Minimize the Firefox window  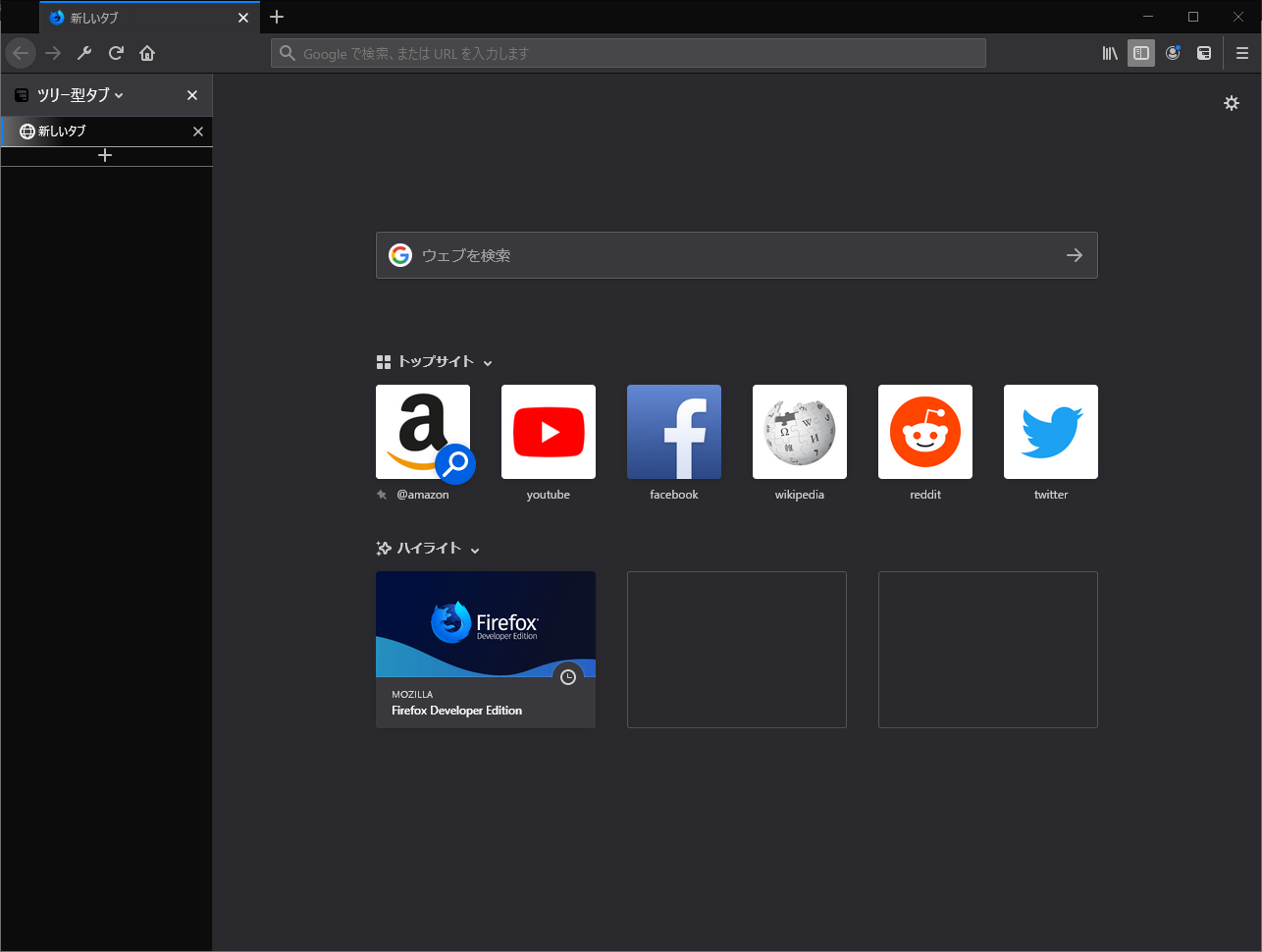(x=1149, y=17)
